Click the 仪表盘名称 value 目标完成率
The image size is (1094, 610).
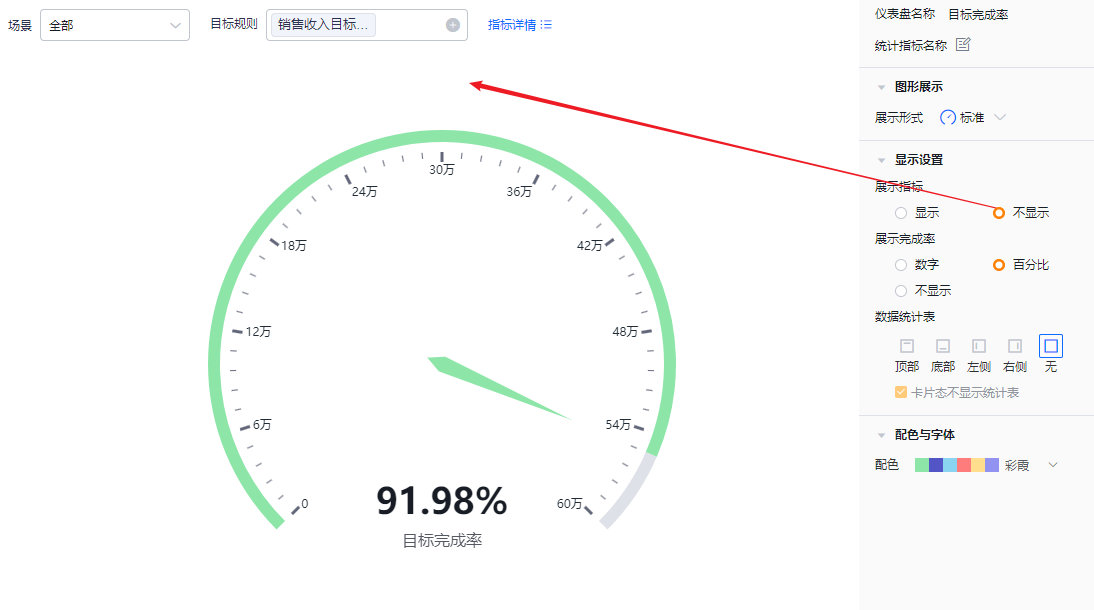(978, 15)
